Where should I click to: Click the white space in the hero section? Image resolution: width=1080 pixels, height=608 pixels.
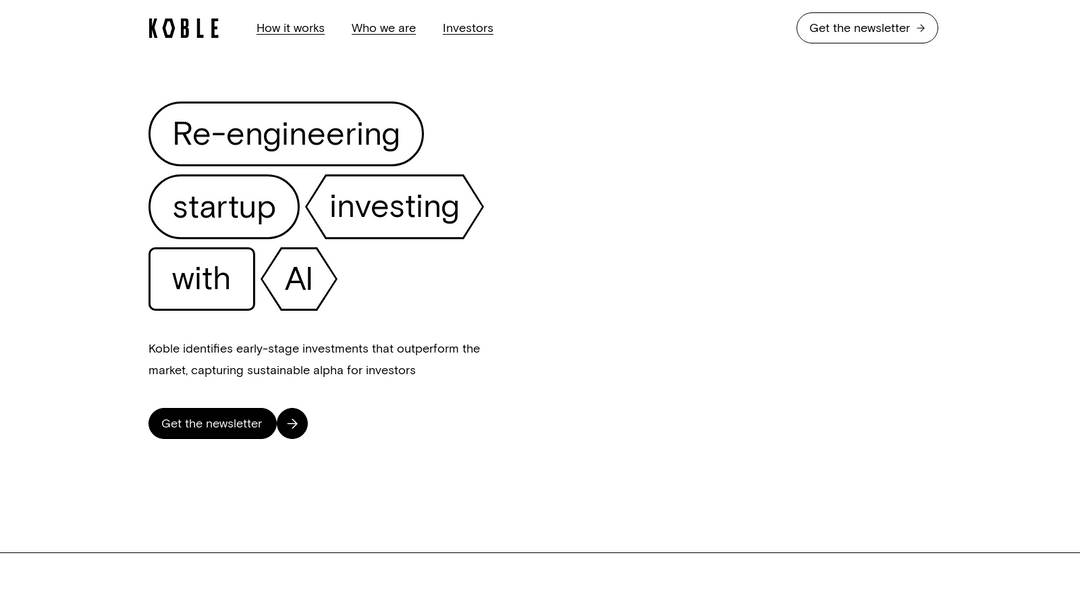700,300
